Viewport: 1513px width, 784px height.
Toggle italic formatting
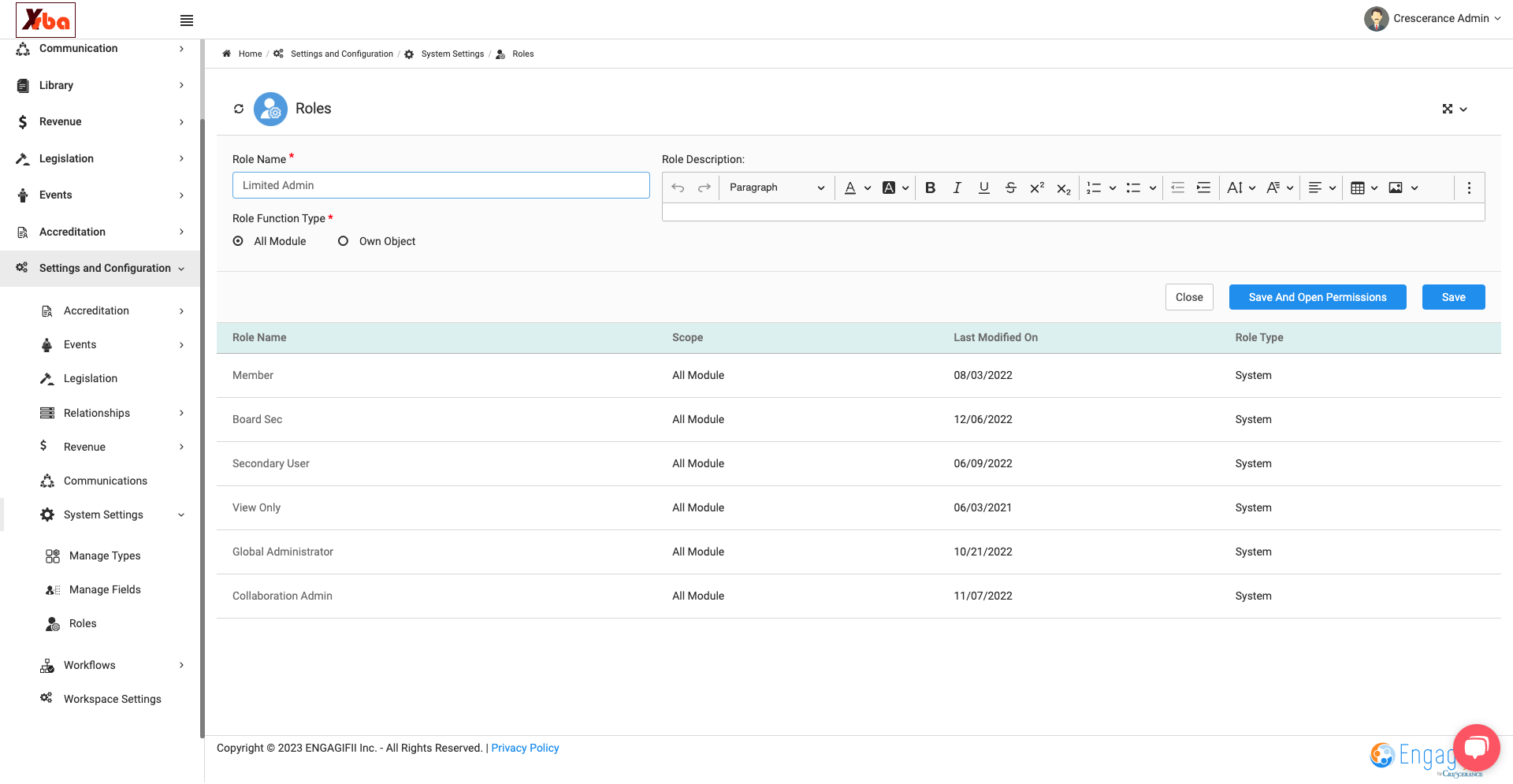click(x=957, y=188)
